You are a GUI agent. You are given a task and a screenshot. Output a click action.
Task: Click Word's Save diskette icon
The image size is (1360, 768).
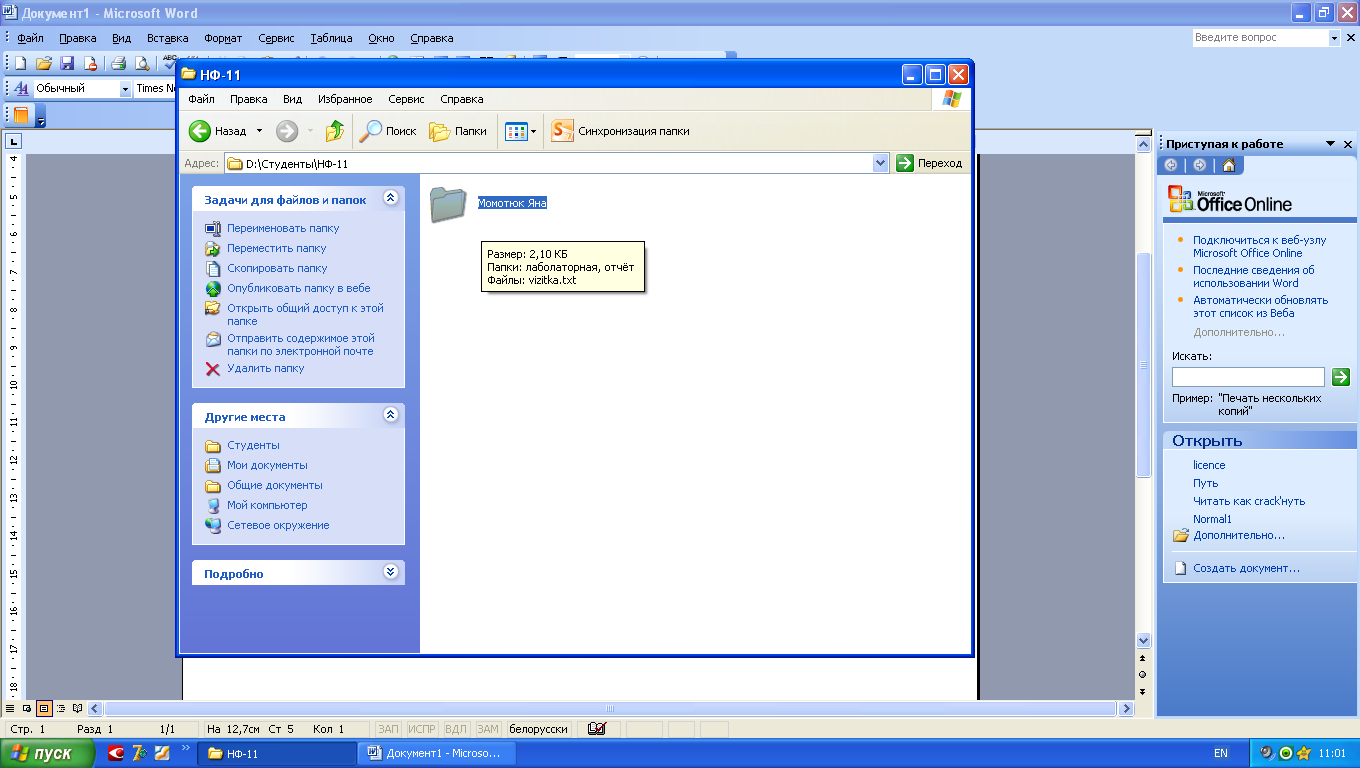67,63
